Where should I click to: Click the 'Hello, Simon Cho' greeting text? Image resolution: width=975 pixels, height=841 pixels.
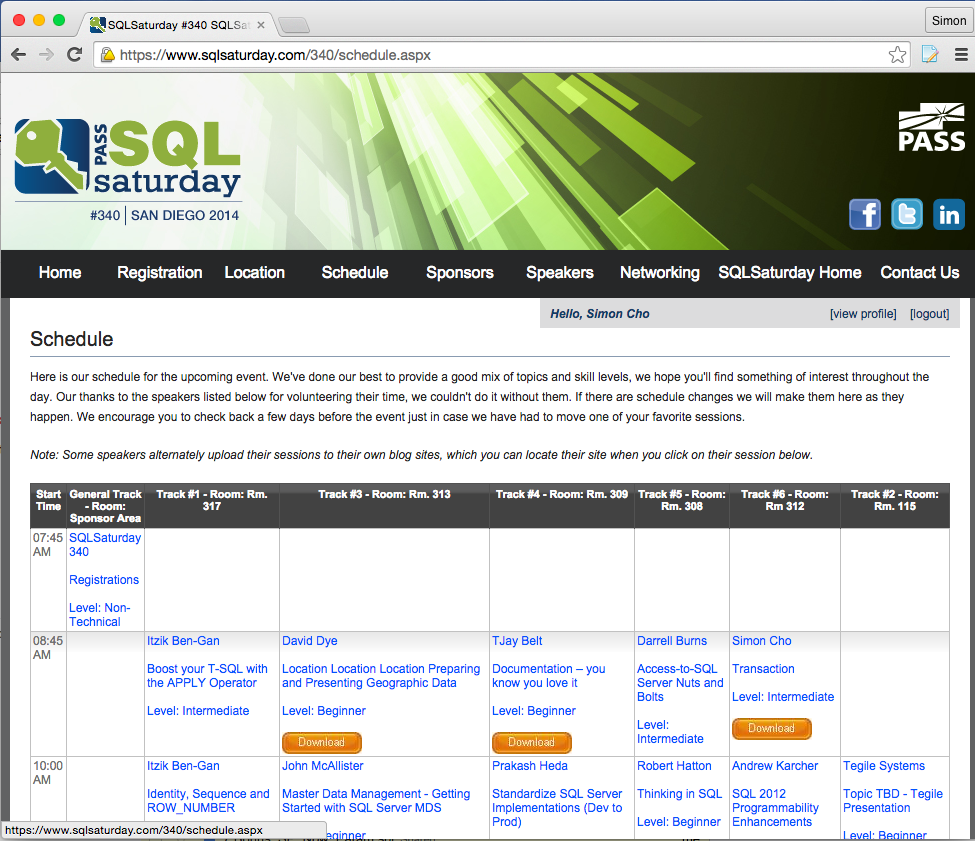(599, 314)
